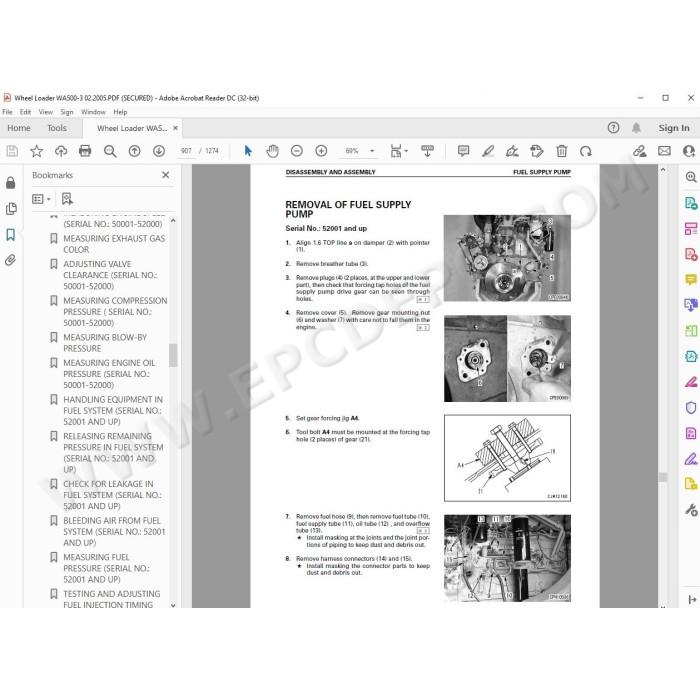The image size is (700, 700).
Task: Open Bookmarks options dropdown menu
Action: 41,199
